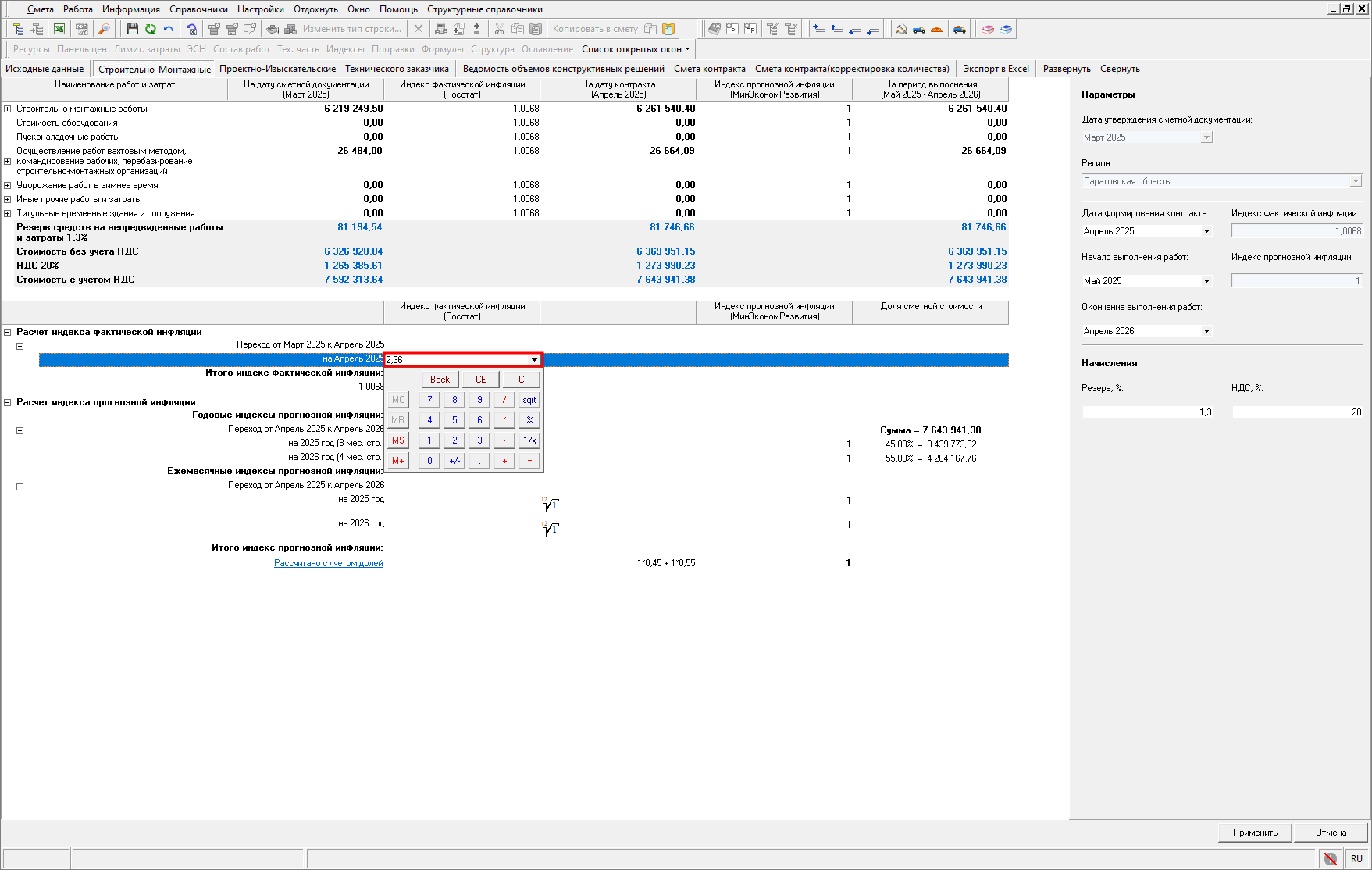Follow the Рассчитано с учетом долей link
Viewport: 1372px width, 870px height.
point(328,563)
